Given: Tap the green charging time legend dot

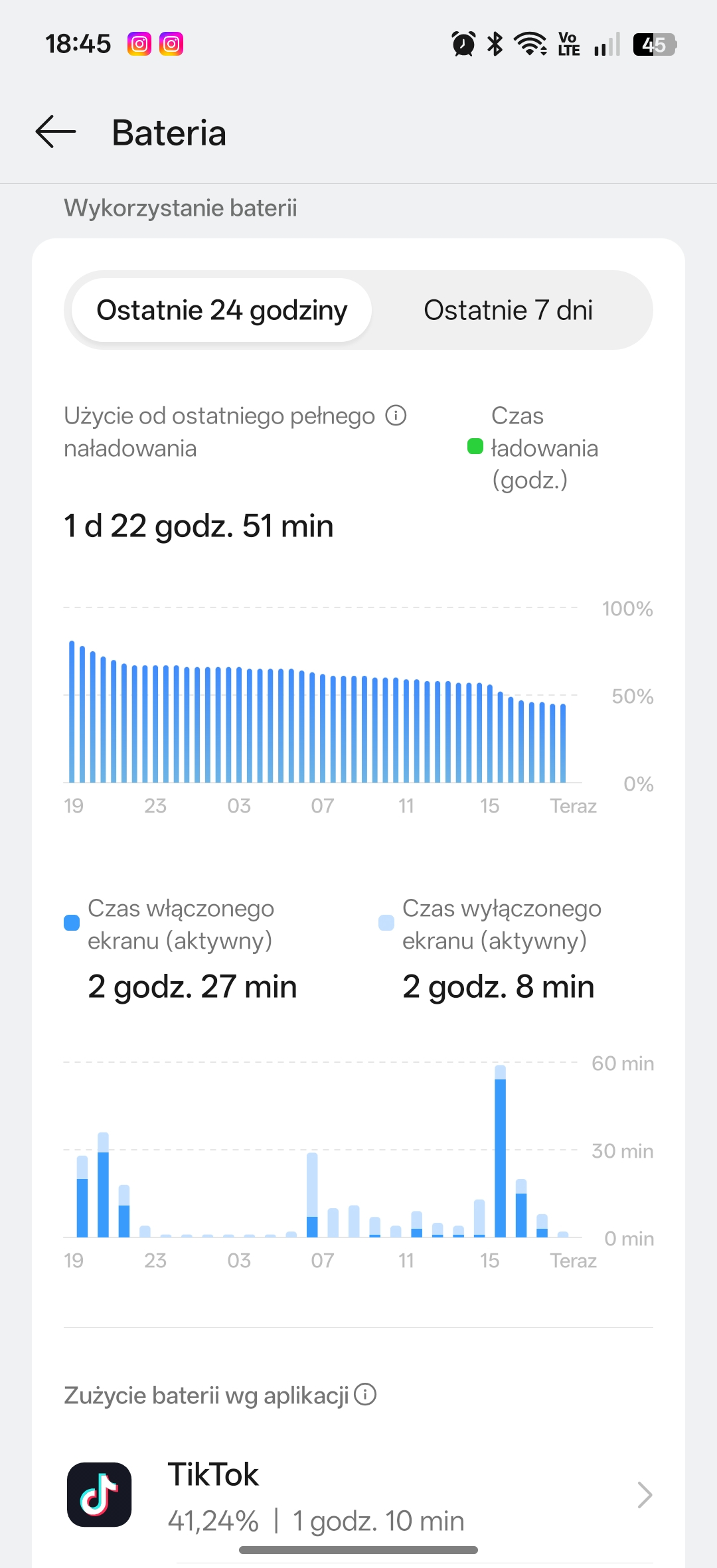Looking at the screenshot, I should 475,447.
